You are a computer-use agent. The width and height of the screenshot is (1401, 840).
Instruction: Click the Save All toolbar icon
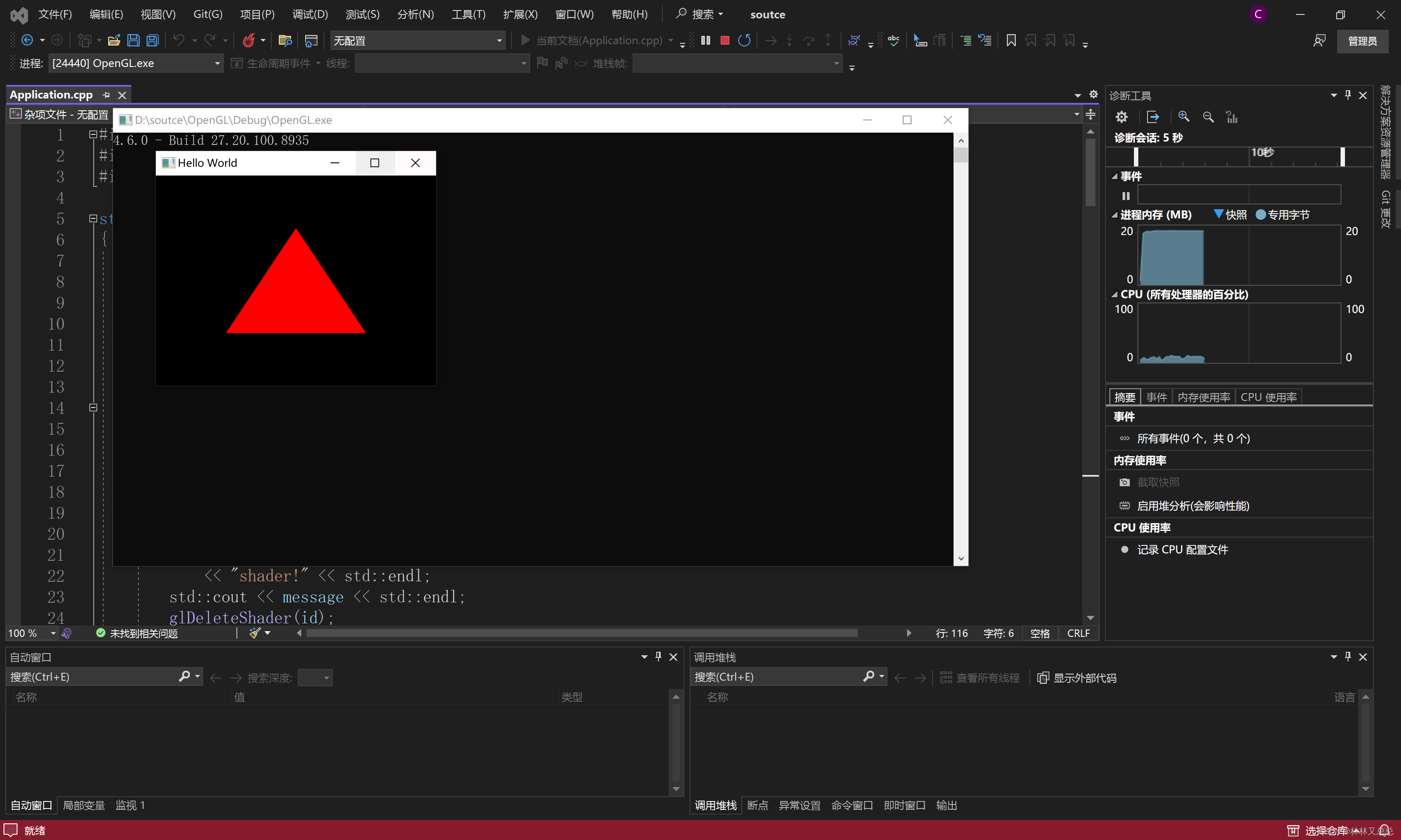coord(153,40)
